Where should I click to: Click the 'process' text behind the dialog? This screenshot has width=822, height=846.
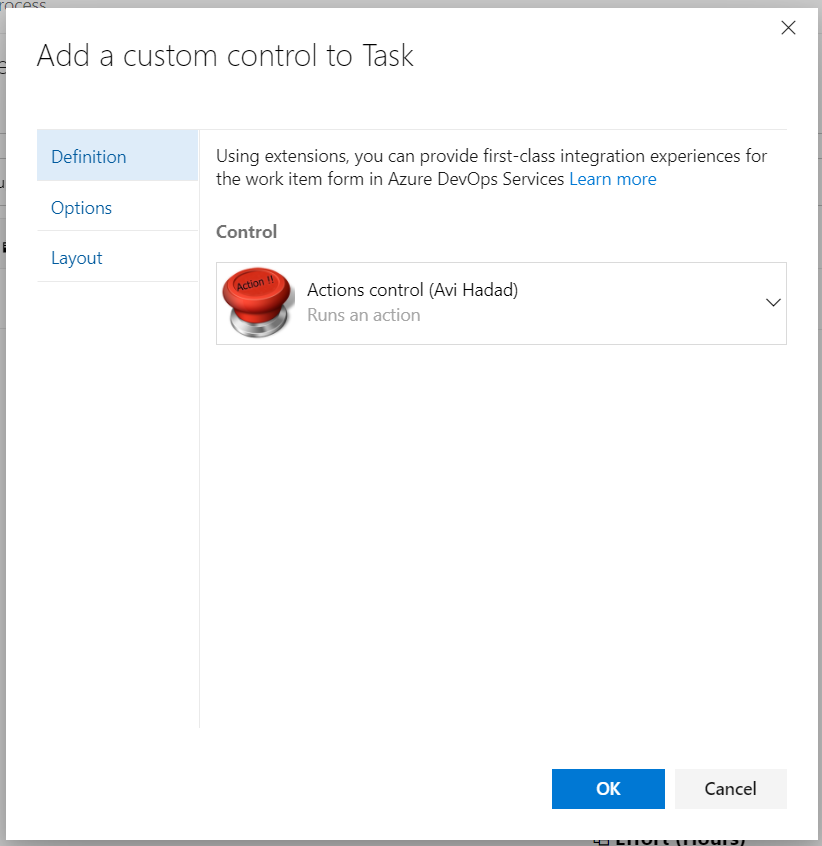click(23, 5)
